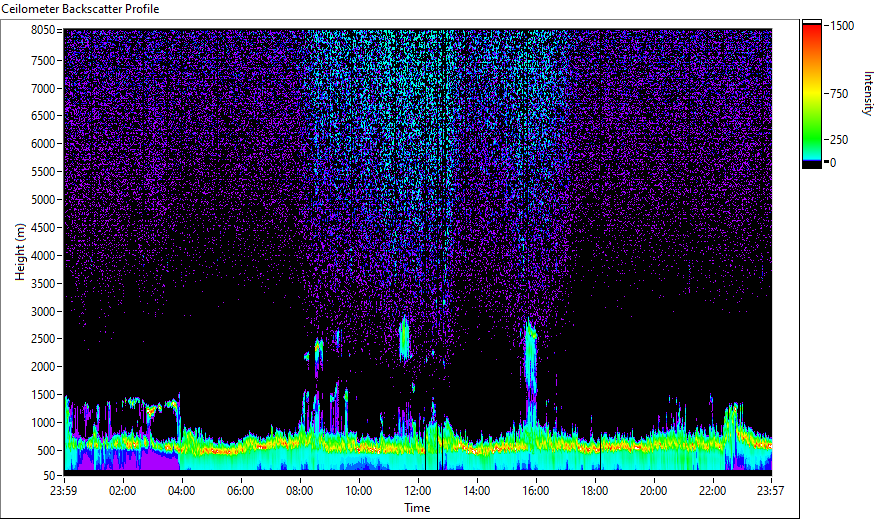Click the Ceilometer Backscatter Profile title

point(81,9)
